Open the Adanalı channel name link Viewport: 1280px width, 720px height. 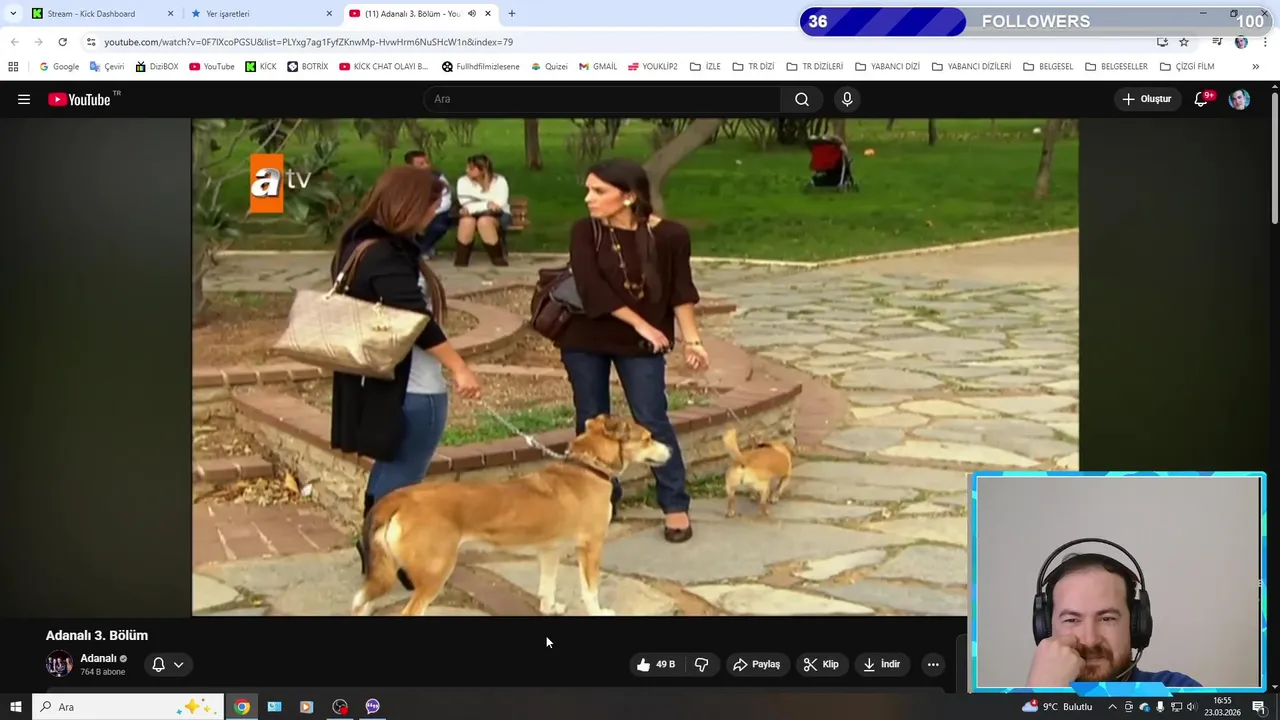click(x=98, y=658)
